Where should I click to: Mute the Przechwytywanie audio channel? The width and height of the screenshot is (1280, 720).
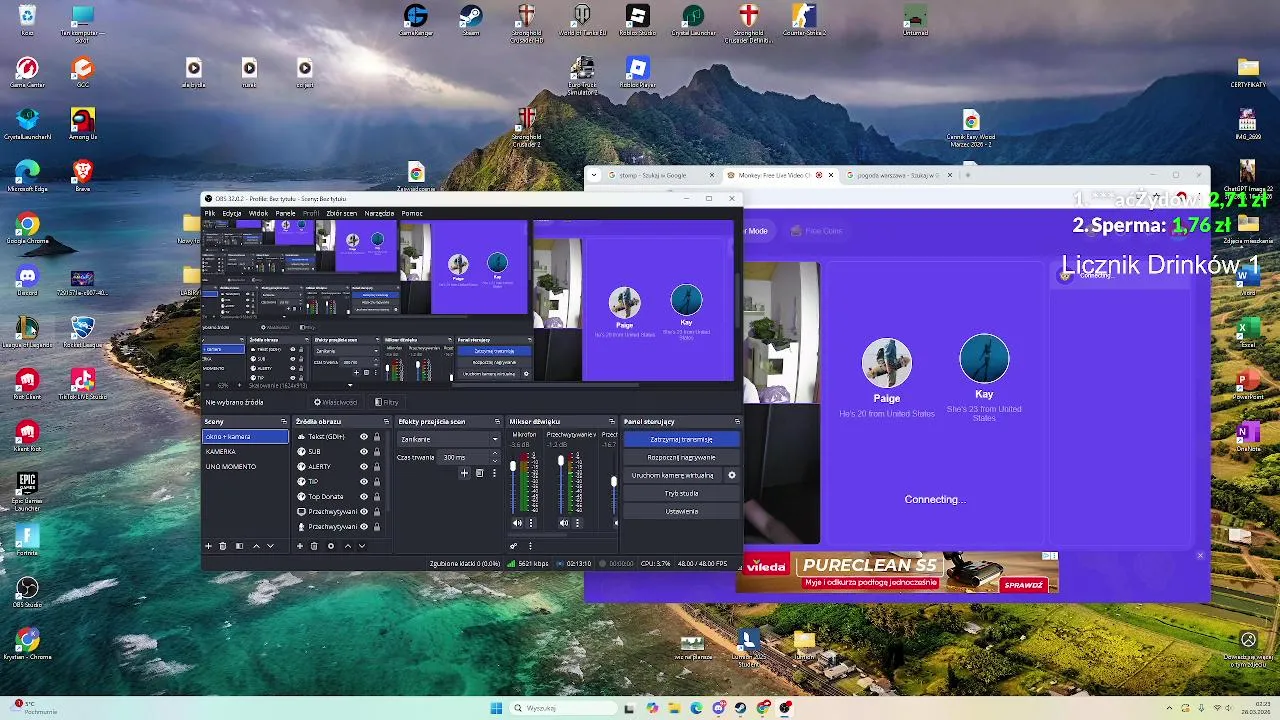564,523
